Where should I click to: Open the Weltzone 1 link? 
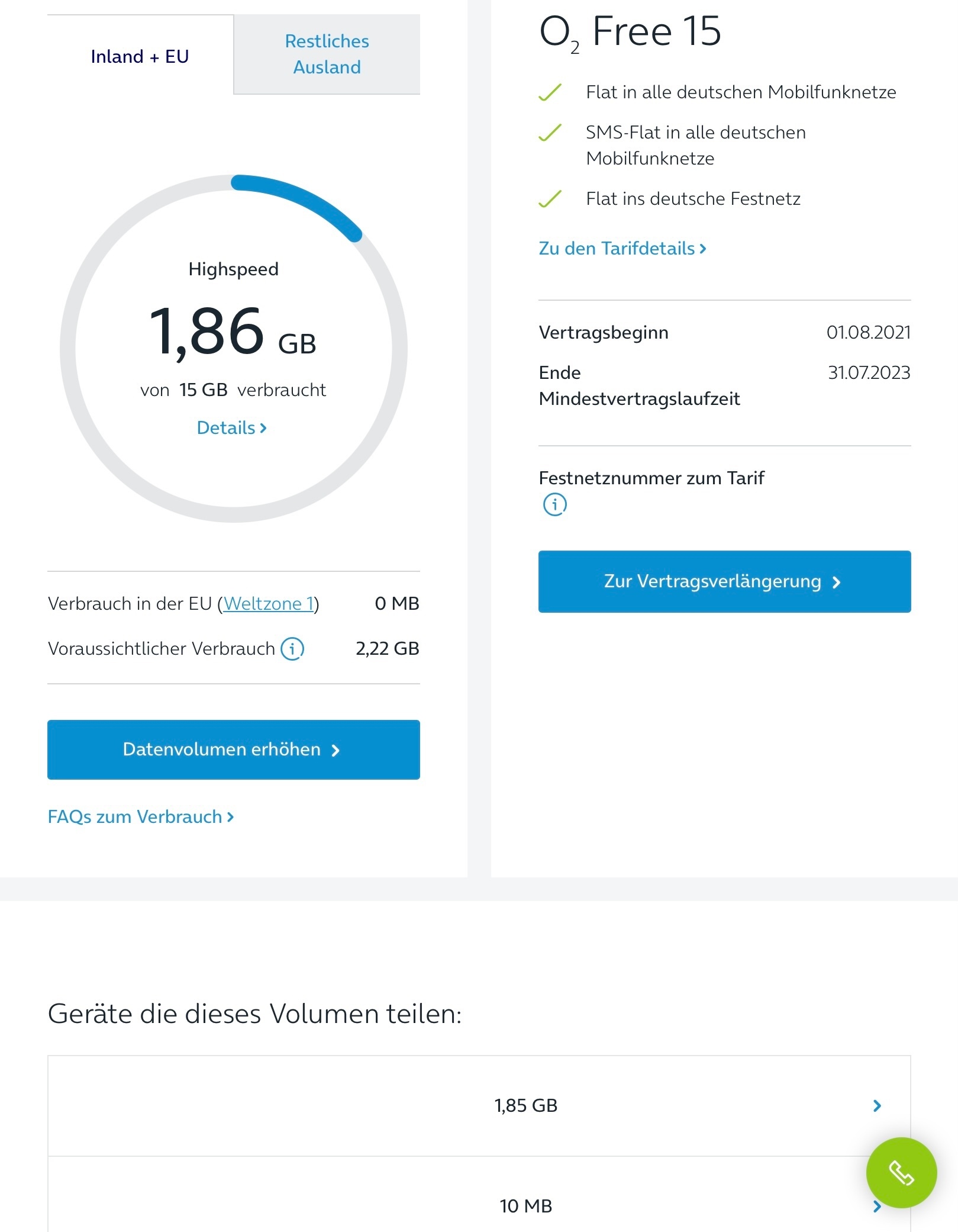tap(268, 603)
